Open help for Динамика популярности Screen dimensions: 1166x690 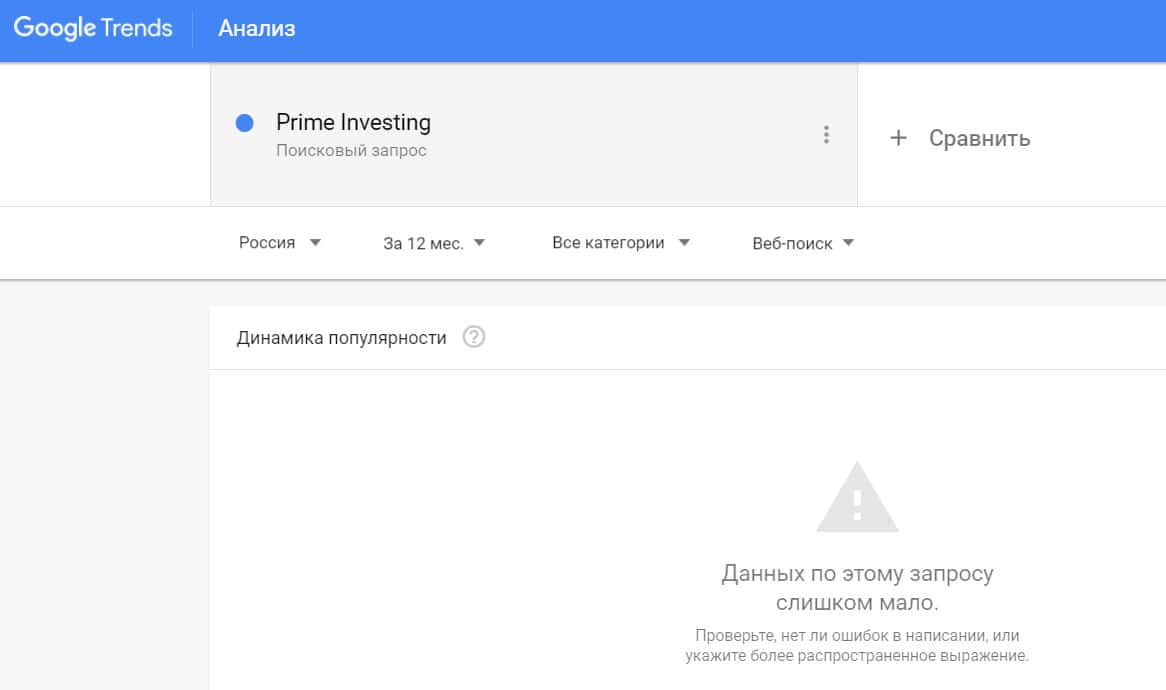474,338
